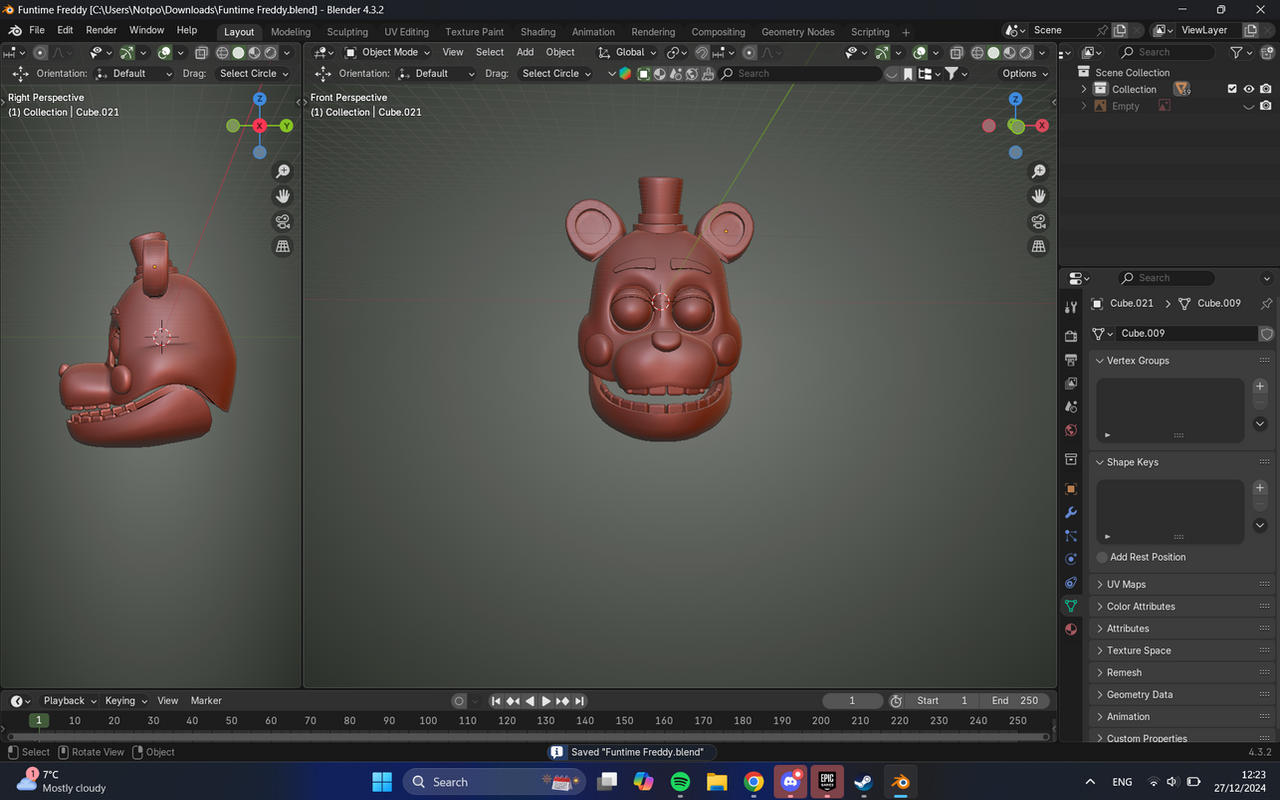Open the timeline Marker menu

point(206,701)
